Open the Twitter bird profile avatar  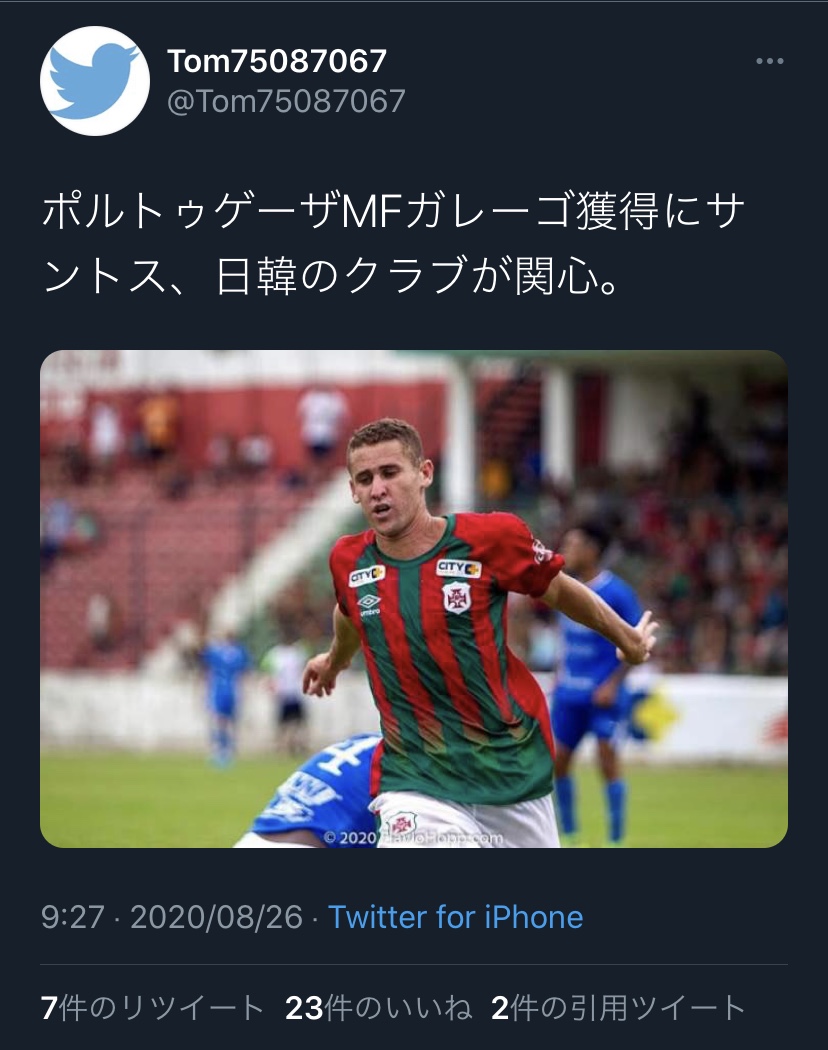(x=94, y=80)
